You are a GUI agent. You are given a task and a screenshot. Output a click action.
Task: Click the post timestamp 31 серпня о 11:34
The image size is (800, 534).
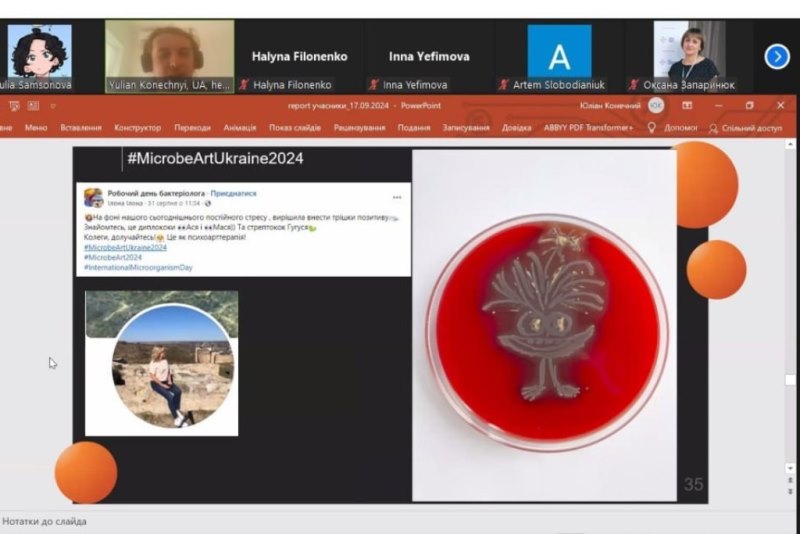tap(173, 203)
